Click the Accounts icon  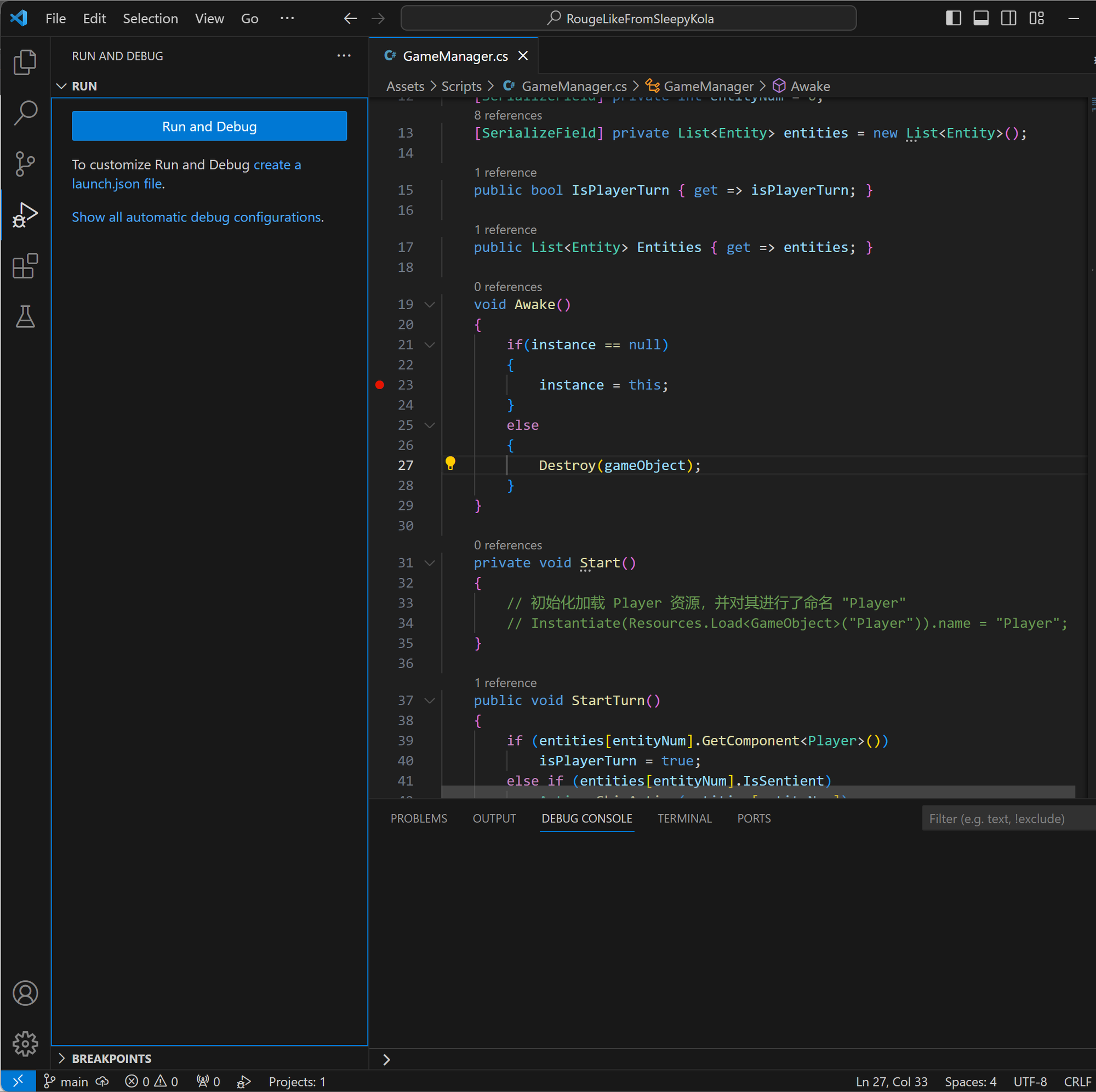click(x=25, y=994)
